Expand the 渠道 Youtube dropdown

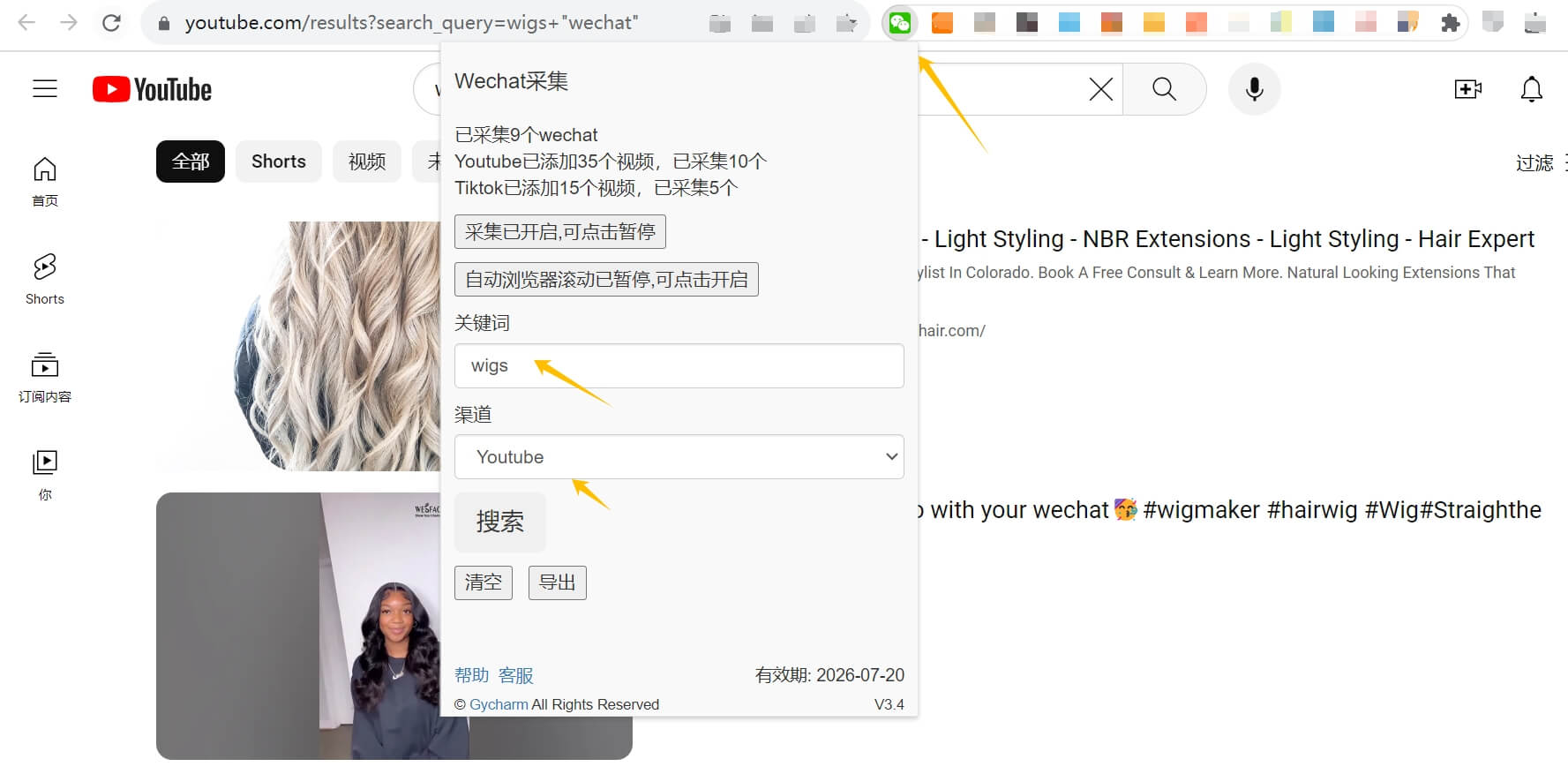click(679, 457)
